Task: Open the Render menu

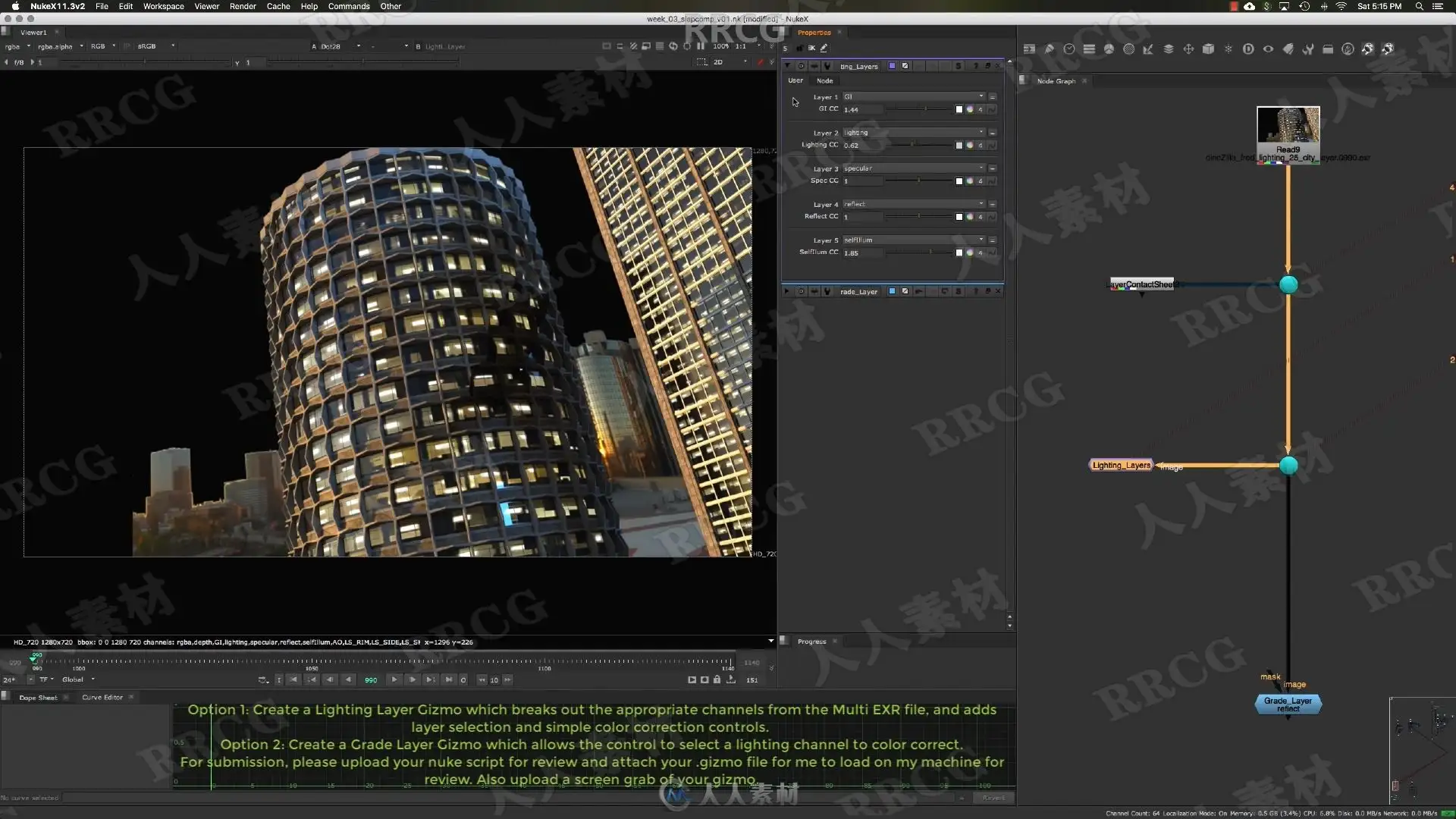Action: 243,6
